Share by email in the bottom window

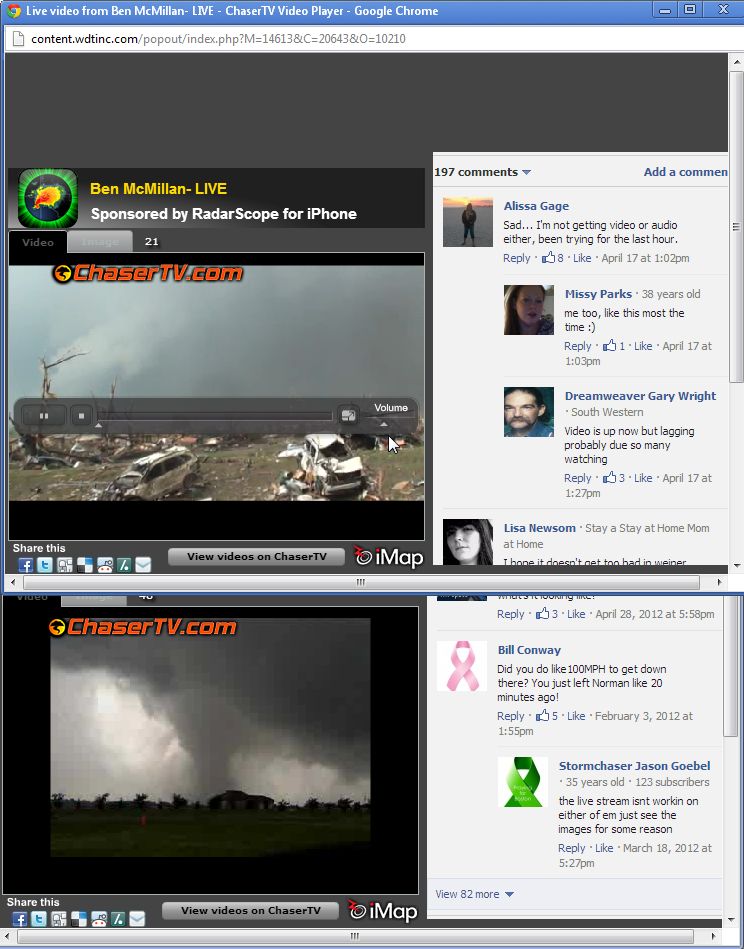click(137, 919)
